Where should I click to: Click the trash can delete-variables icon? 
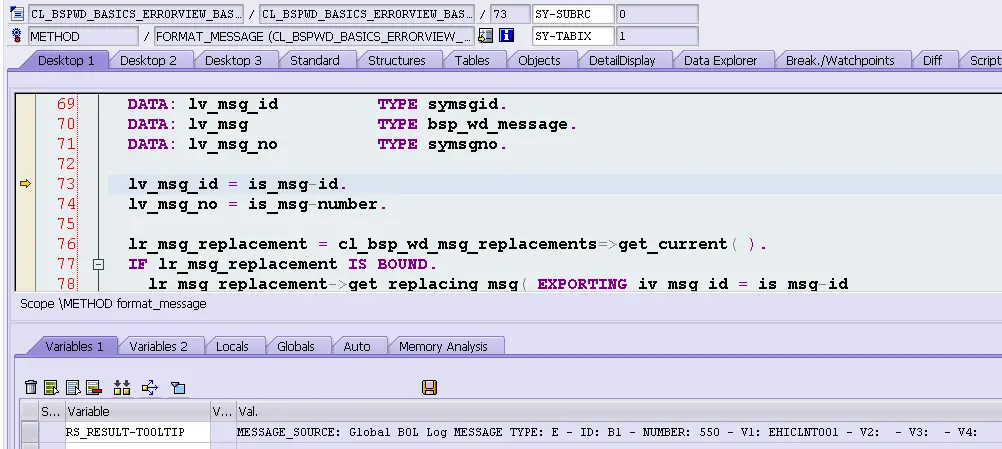point(30,388)
